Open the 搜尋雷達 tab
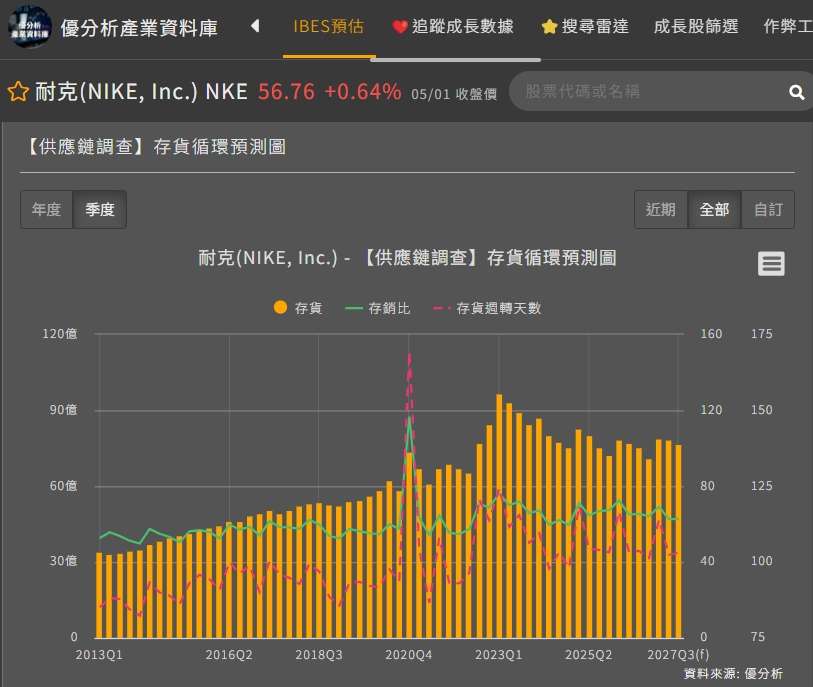 (585, 26)
